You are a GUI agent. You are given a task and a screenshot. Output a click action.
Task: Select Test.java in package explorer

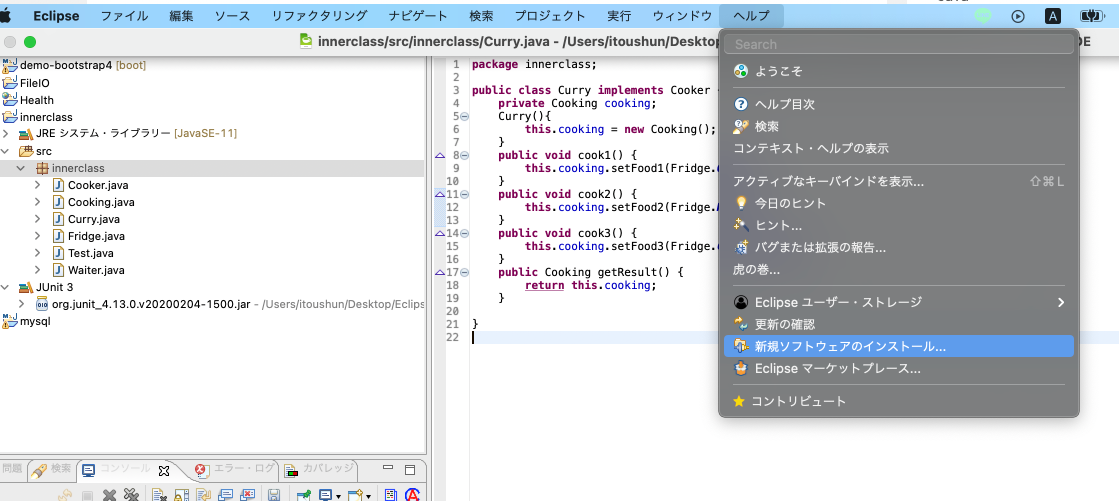pos(91,253)
